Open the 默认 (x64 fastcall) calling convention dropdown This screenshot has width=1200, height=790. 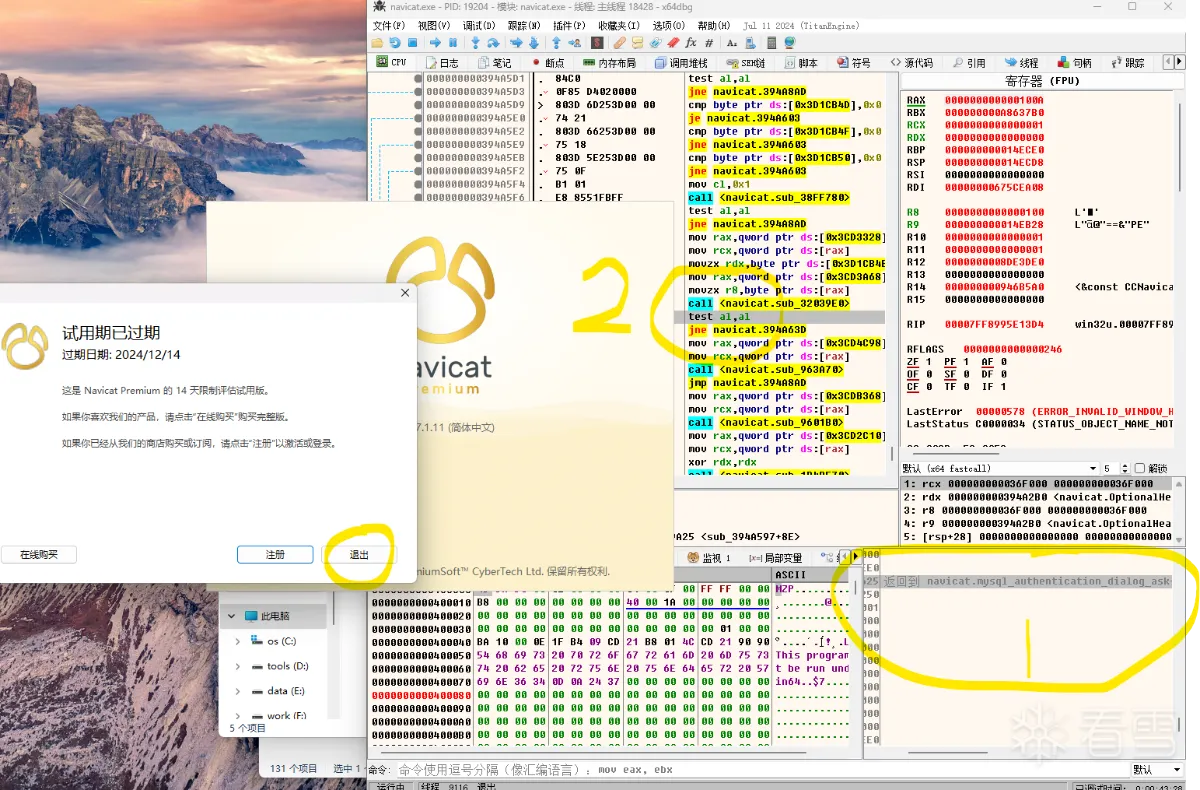click(x=1000, y=468)
